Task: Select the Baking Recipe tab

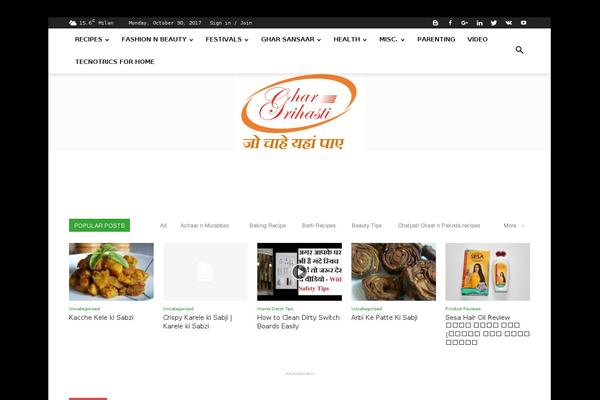Action: [x=267, y=225]
